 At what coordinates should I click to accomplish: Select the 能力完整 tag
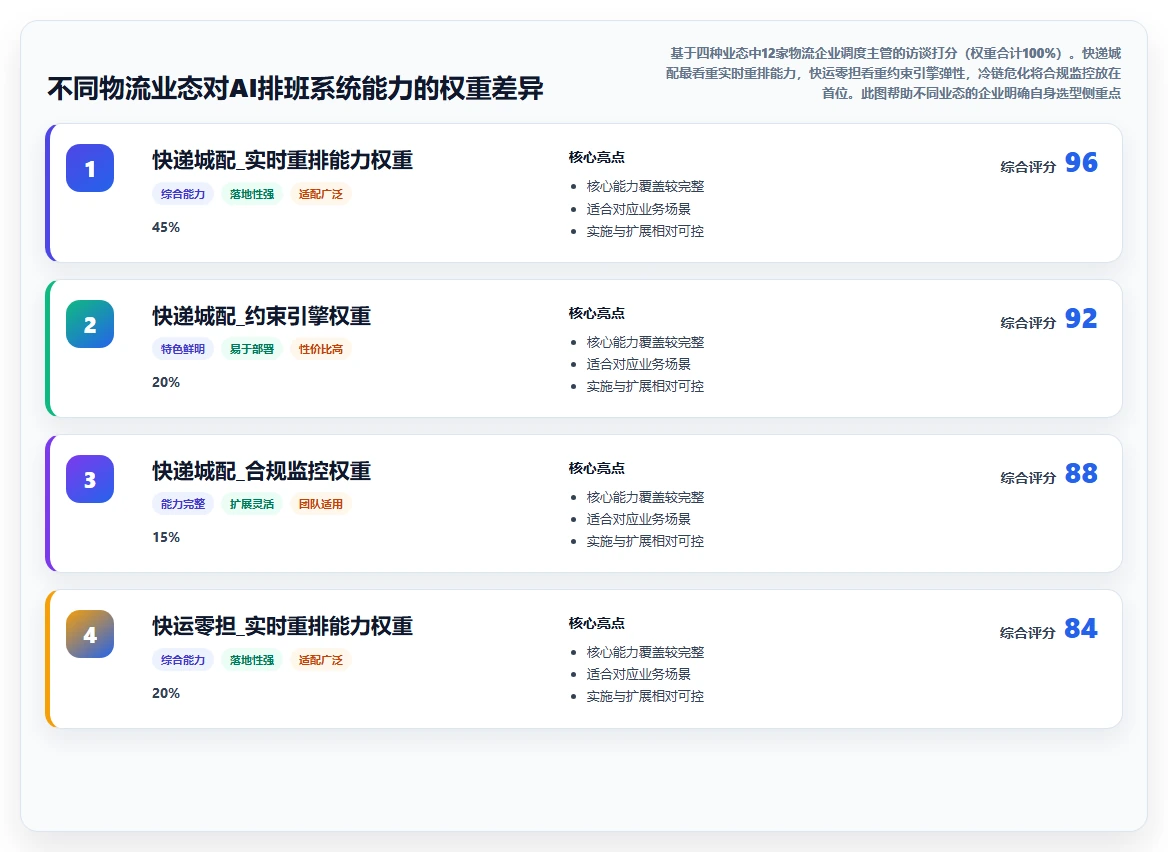tap(182, 504)
